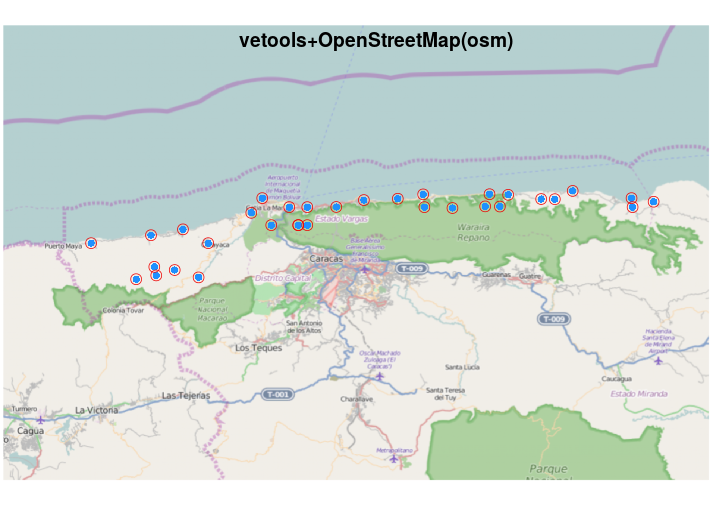Click the Santa Teresa del Tuy label
Image resolution: width=713 pixels, height=506 pixels.
[449, 394]
